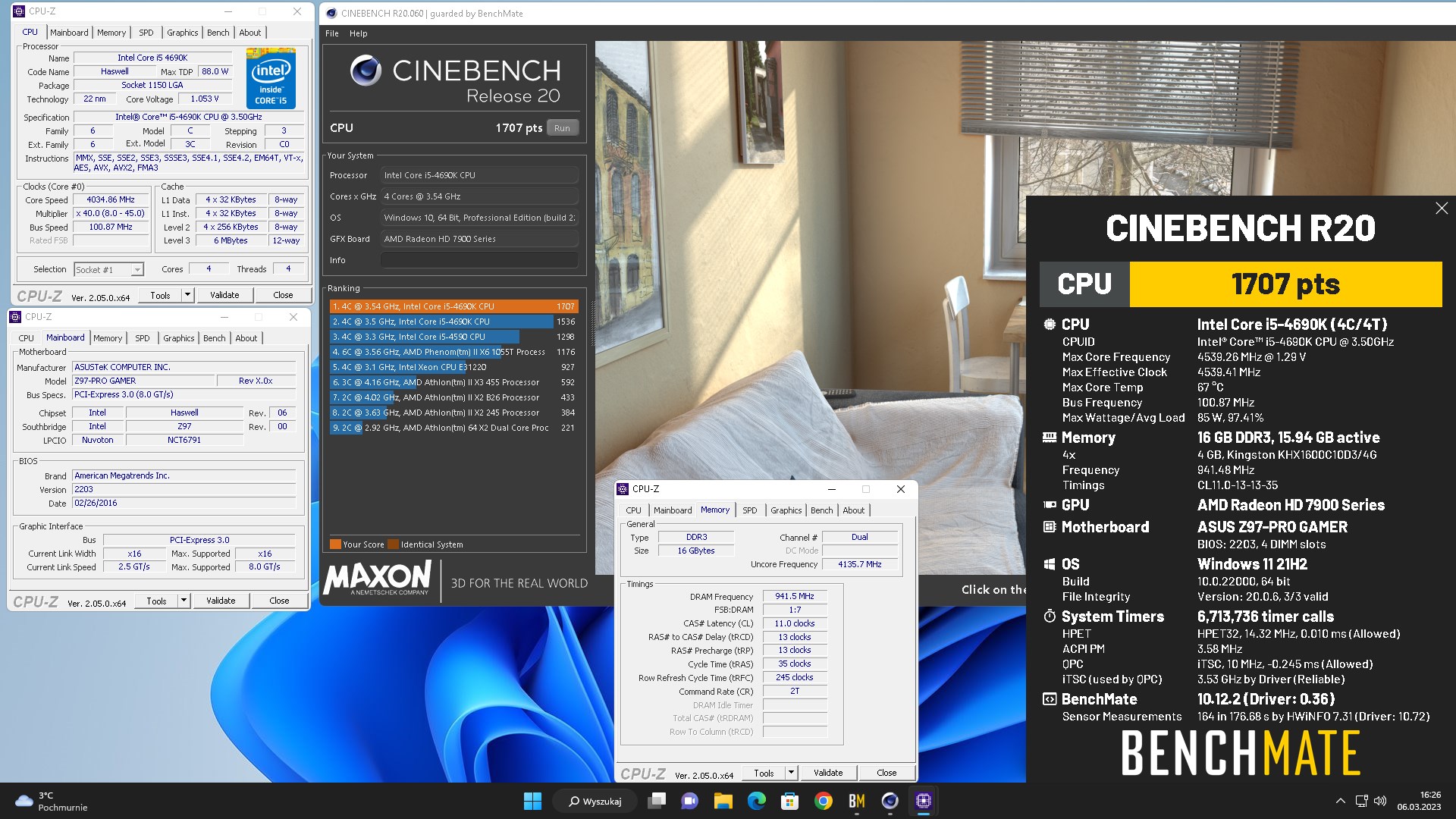The width and height of the screenshot is (1456, 819).
Task: Open Tools dropdown arrow in top CPU-Z window
Action: 187,295
